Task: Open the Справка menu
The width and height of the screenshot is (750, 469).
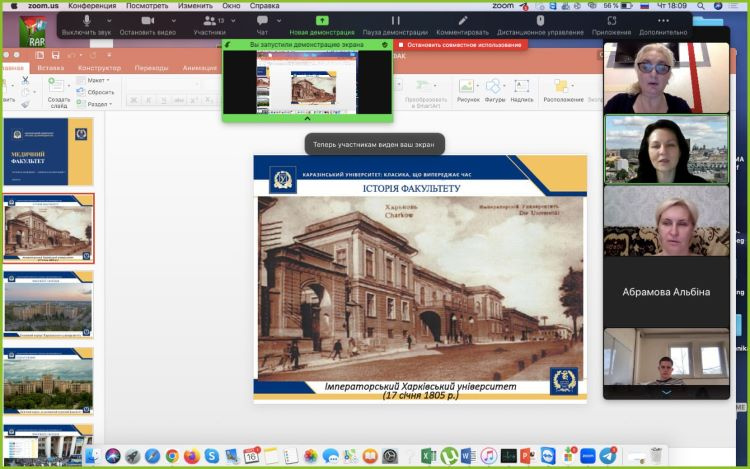Action: (x=265, y=6)
